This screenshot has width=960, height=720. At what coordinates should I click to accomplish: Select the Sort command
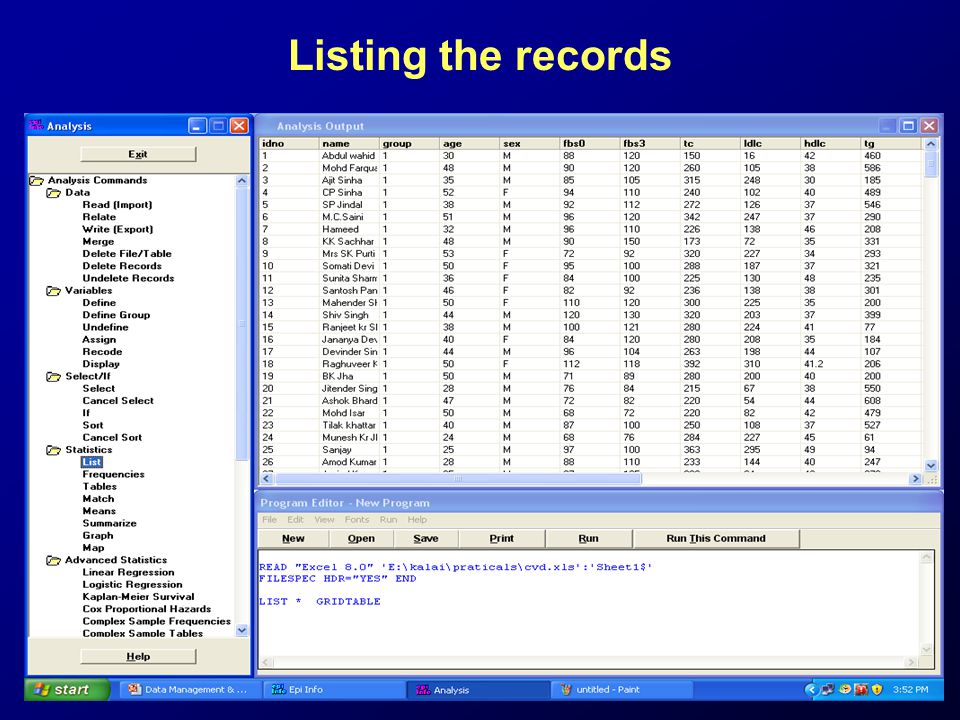pyautogui.click(x=93, y=426)
